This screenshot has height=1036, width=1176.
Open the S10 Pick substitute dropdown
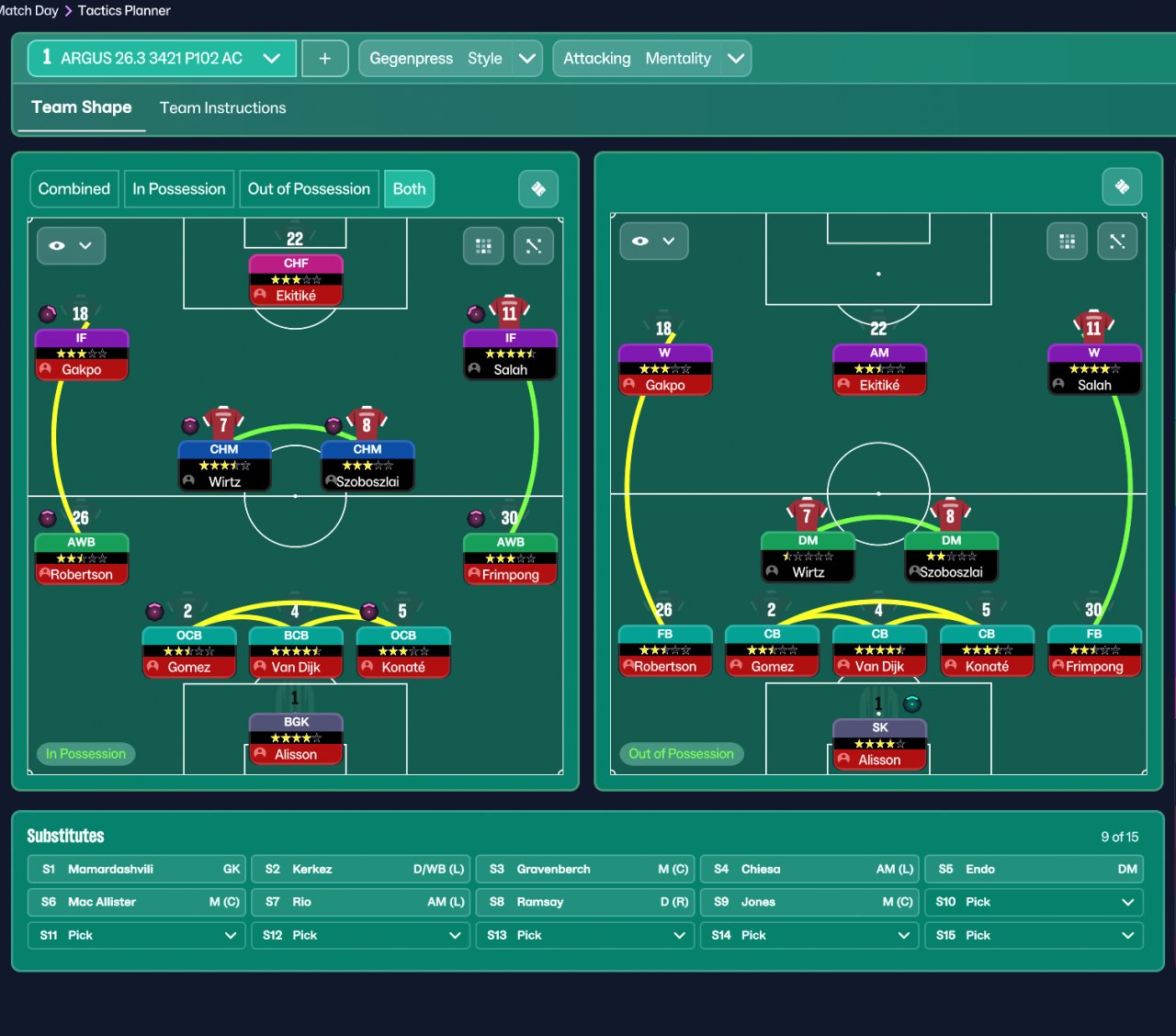[1034, 902]
